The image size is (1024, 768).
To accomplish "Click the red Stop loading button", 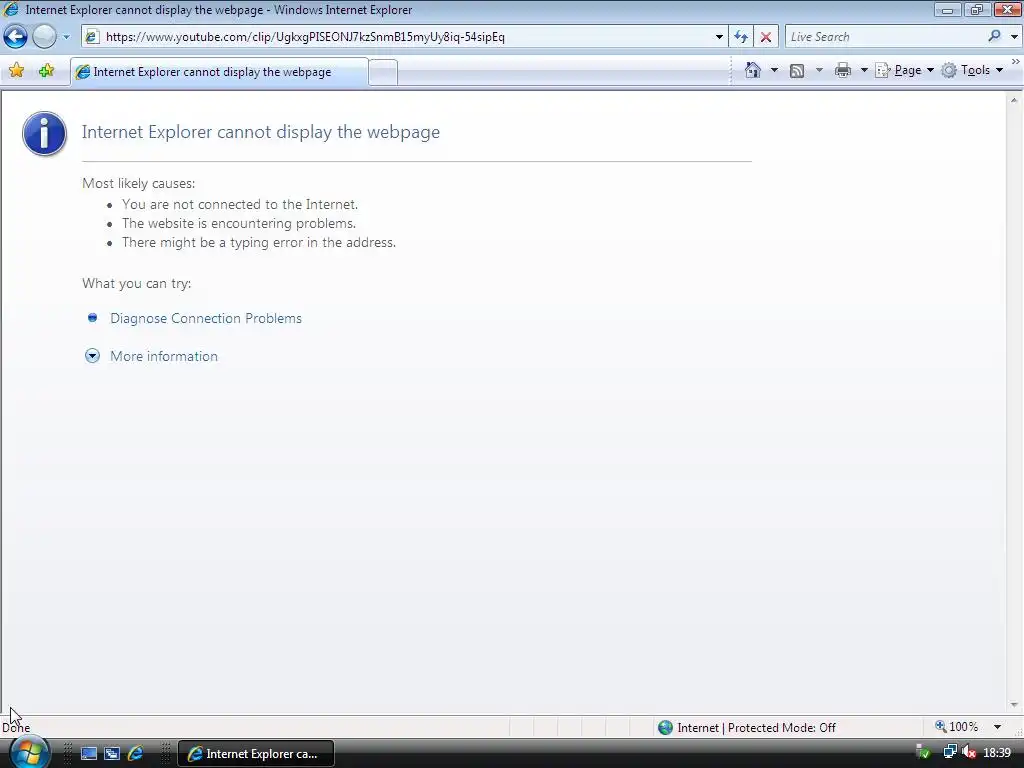I will click(x=765, y=37).
